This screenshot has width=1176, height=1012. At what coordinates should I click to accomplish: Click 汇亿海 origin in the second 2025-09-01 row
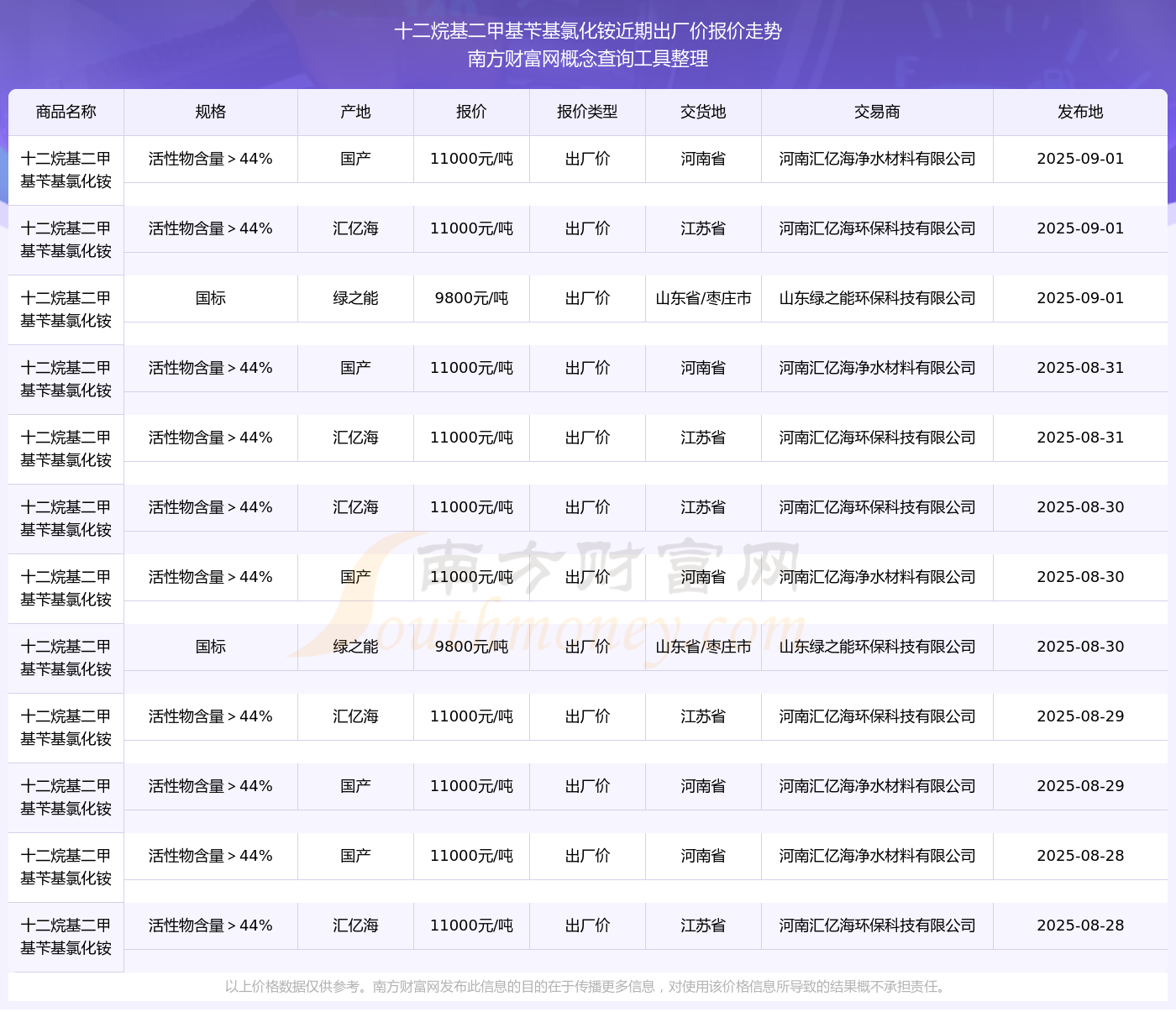[x=355, y=228]
